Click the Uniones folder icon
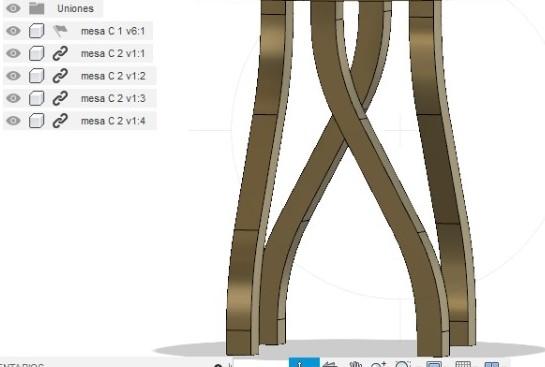545x367 pixels. tap(36, 8)
